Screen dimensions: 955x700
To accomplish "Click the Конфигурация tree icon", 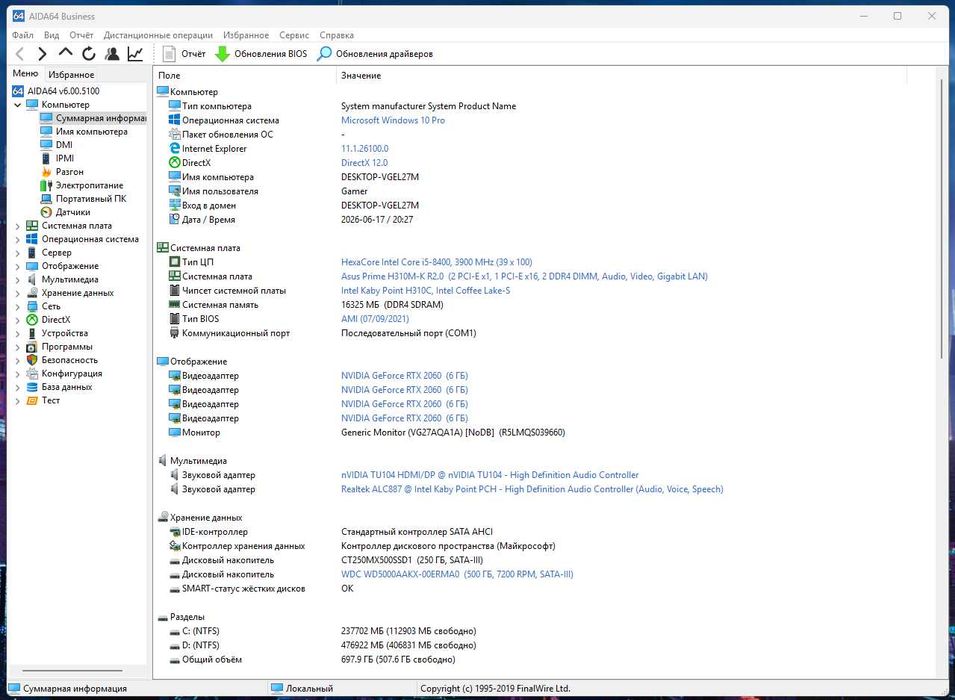I will click(32, 373).
